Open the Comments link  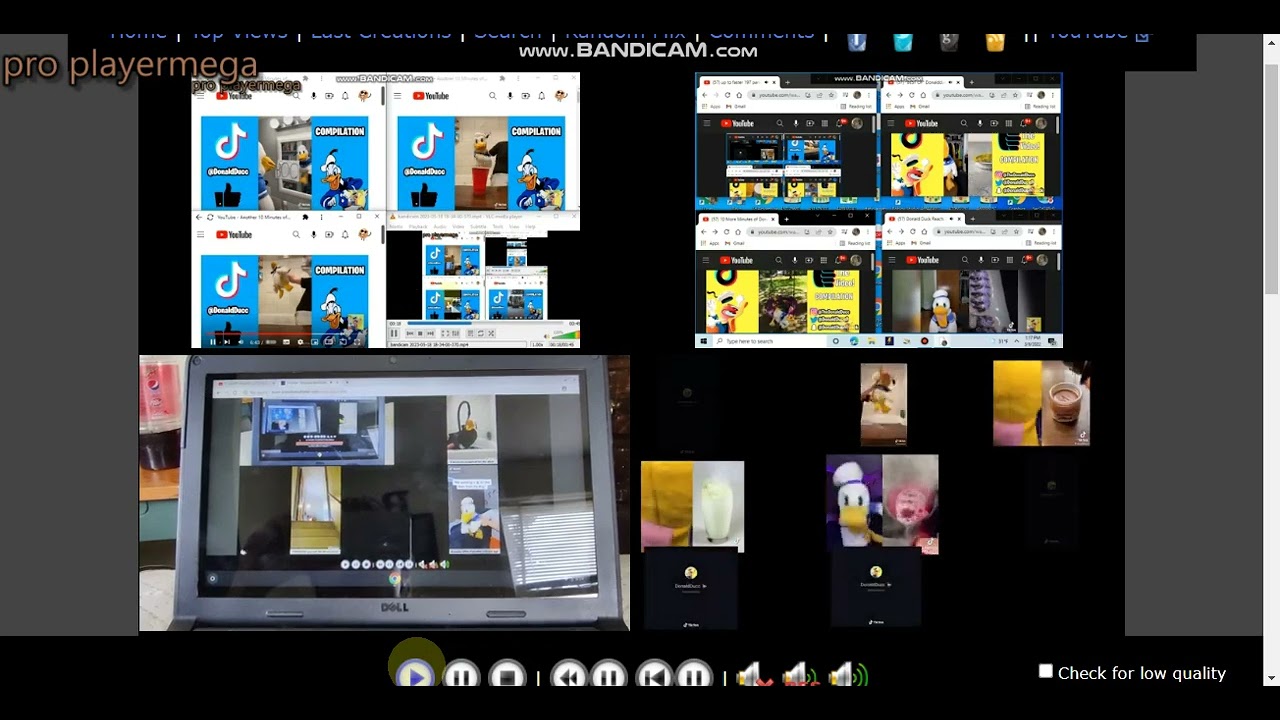tap(762, 34)
